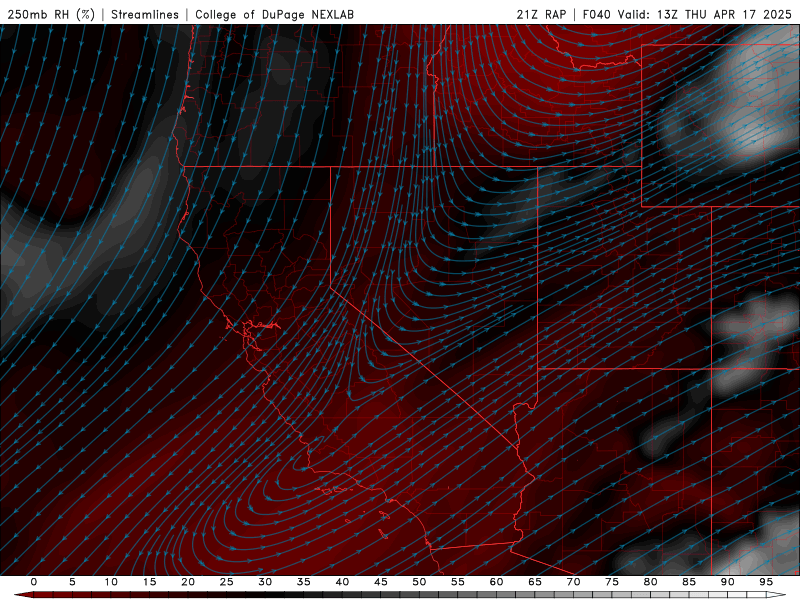Click the colorbar label "70"
800x600 pixels.
click(x=573, y=582)
